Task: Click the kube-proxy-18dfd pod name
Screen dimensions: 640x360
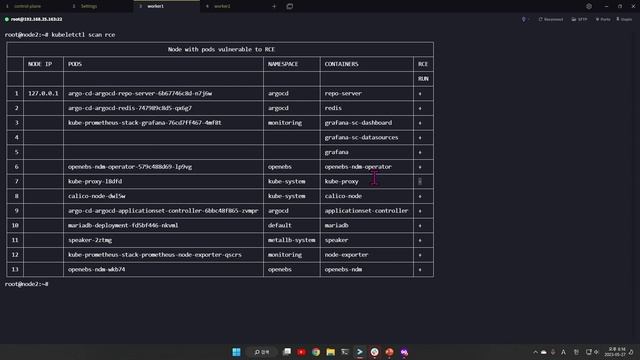Action: tap(95, 181)
